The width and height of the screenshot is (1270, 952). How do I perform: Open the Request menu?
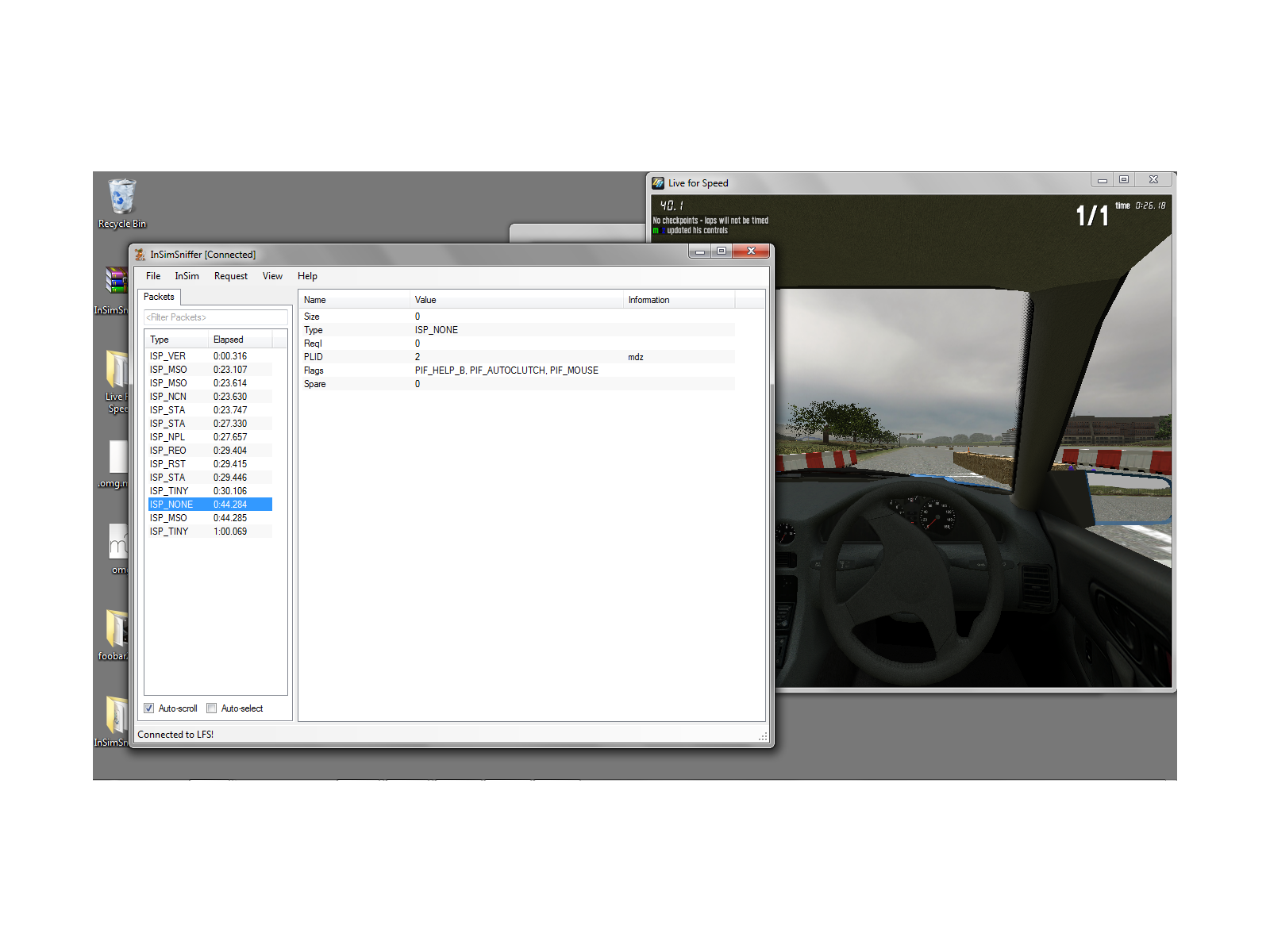click(x=231, y=276)
